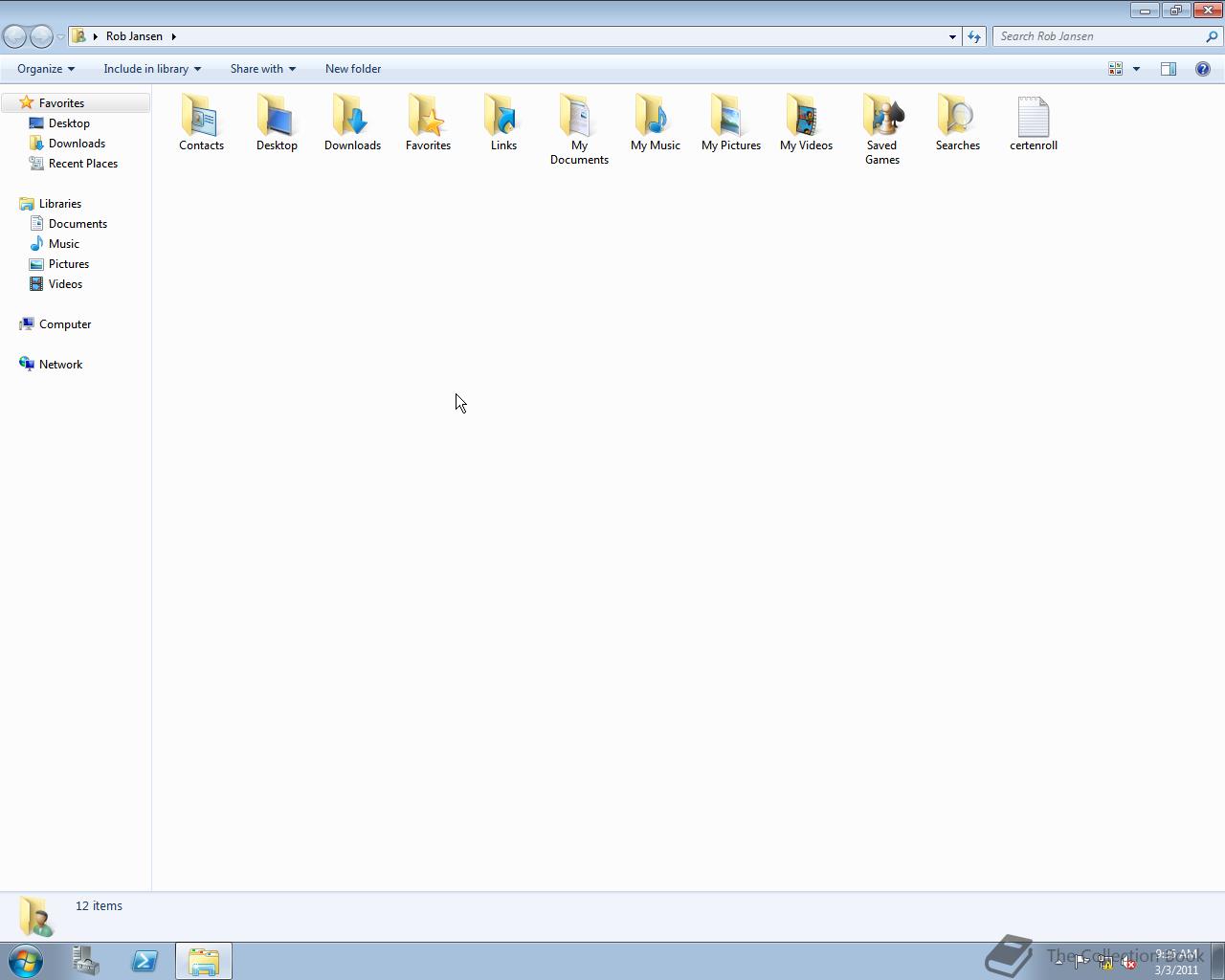Select Computer in the navigation pane
Viewport: 1225px width, 980px height.
65,324
